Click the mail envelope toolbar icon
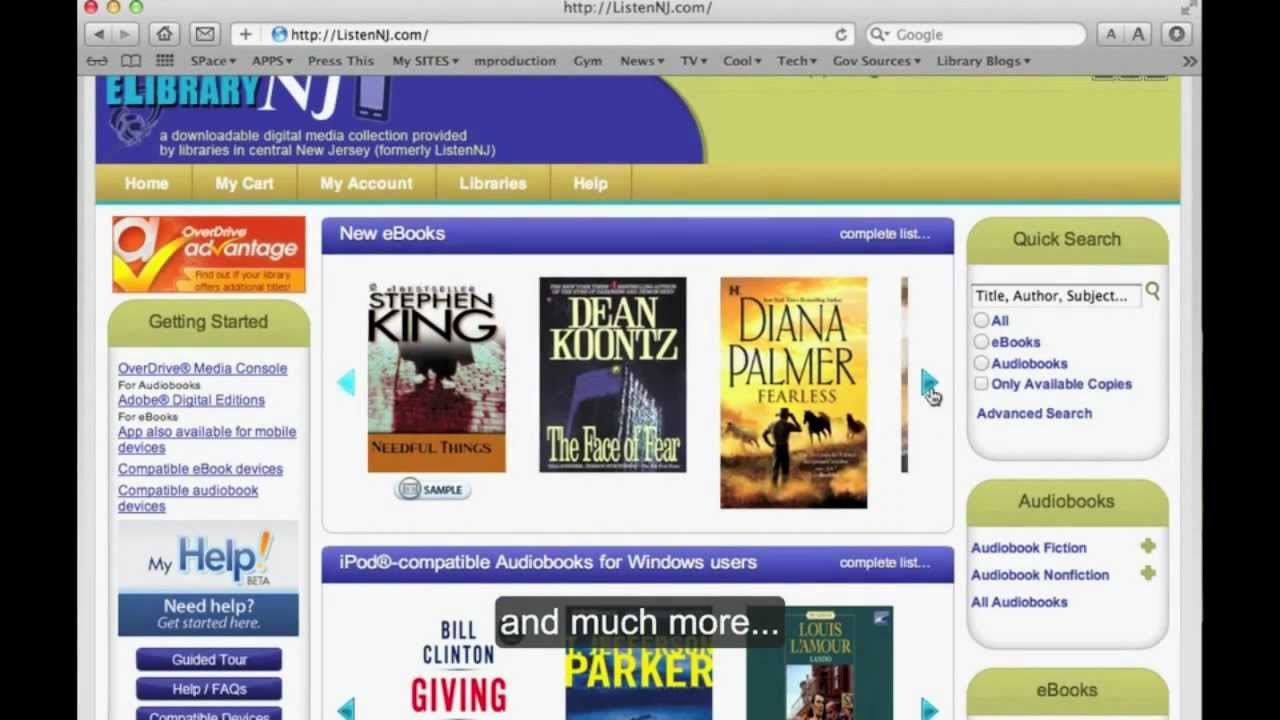This screenshot has width=1280, height=720. point(205,34)
